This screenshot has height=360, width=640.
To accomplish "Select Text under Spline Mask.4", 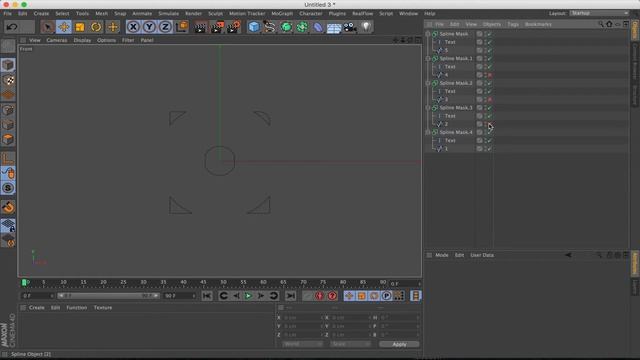I will (450, 140).
